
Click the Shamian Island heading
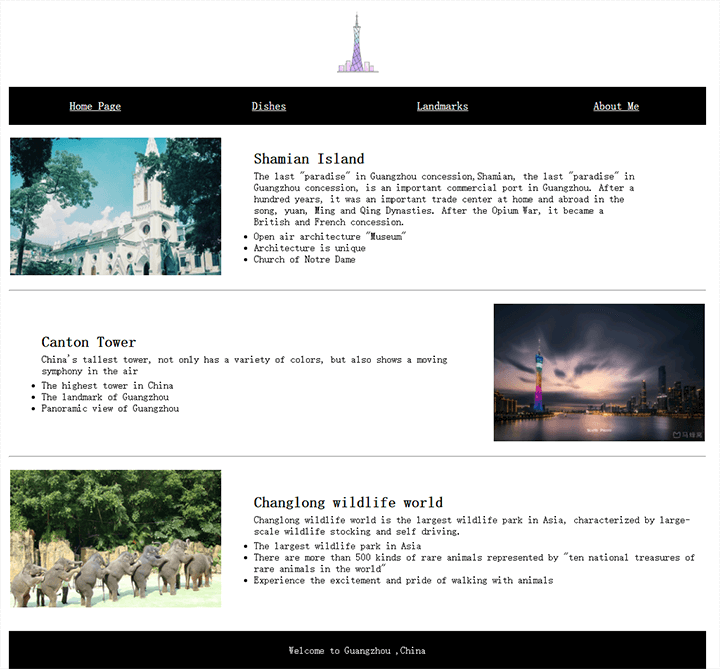pyautogui.click(x=309, y=159)
